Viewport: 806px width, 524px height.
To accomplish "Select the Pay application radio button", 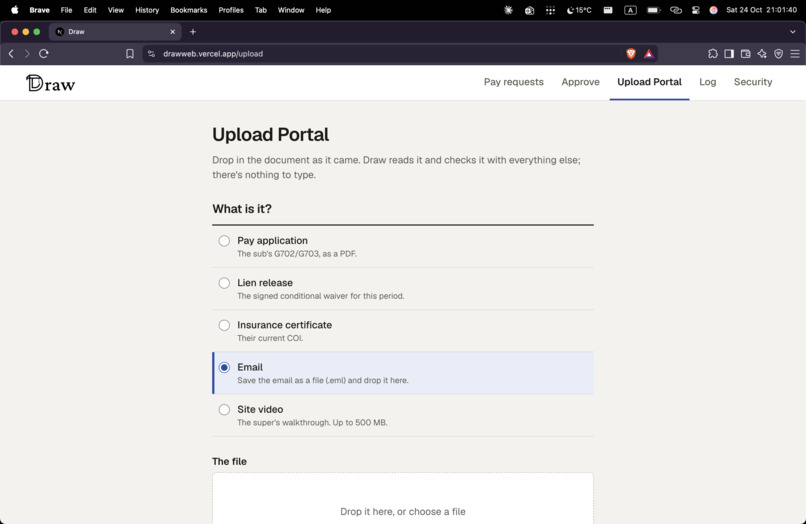I will [224, 241].
